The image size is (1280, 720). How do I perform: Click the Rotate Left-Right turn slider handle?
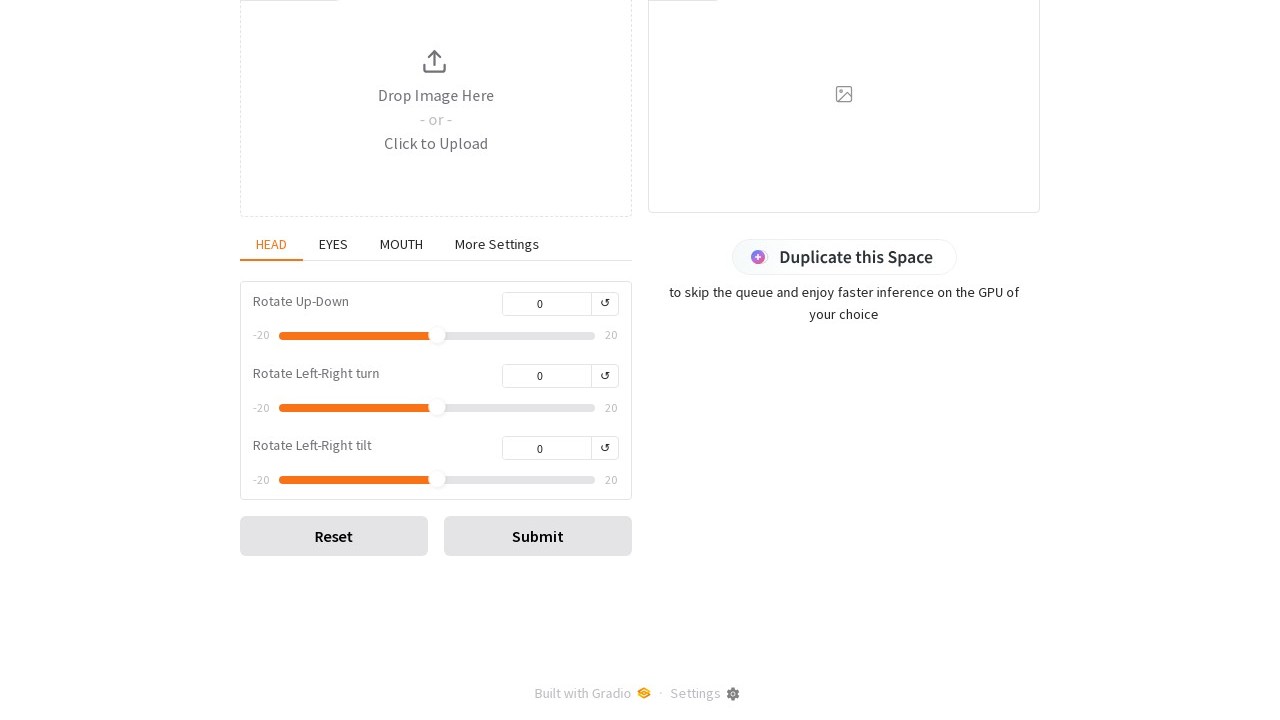(437, 408)
